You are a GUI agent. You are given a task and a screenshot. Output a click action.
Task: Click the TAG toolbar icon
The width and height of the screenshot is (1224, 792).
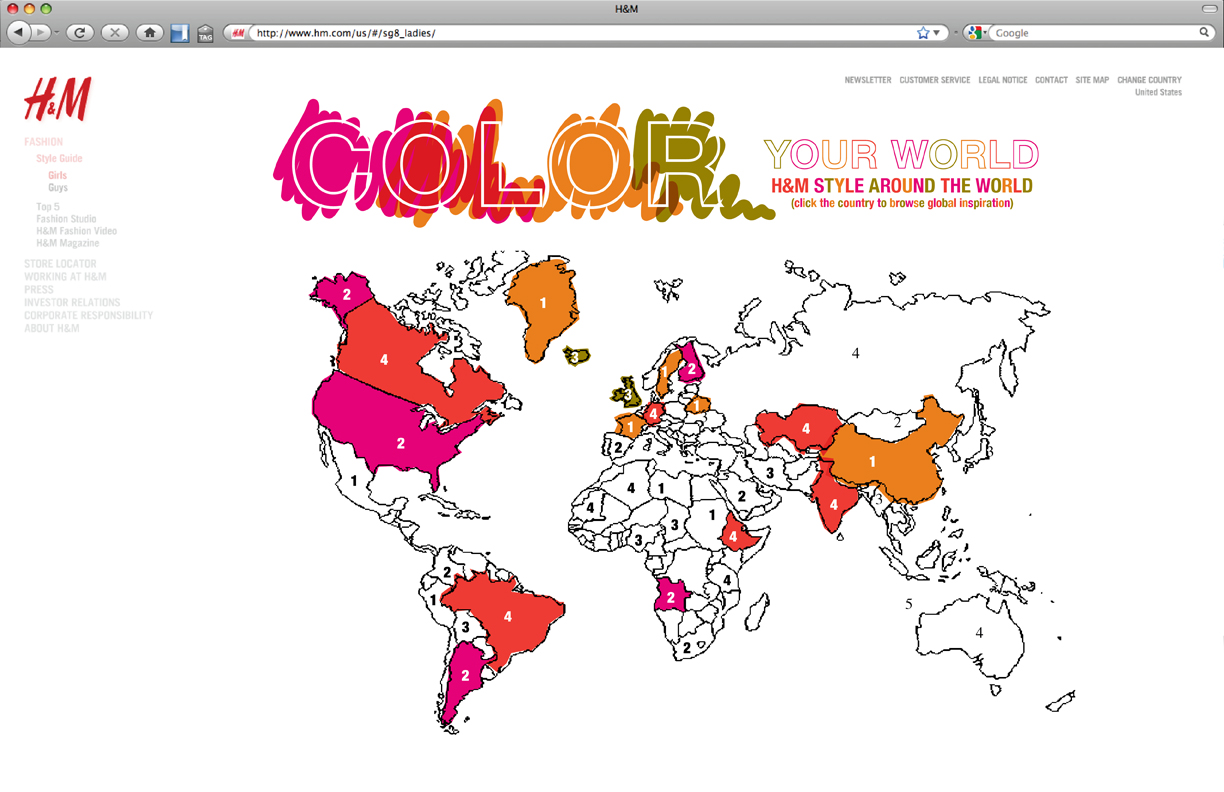205,34
